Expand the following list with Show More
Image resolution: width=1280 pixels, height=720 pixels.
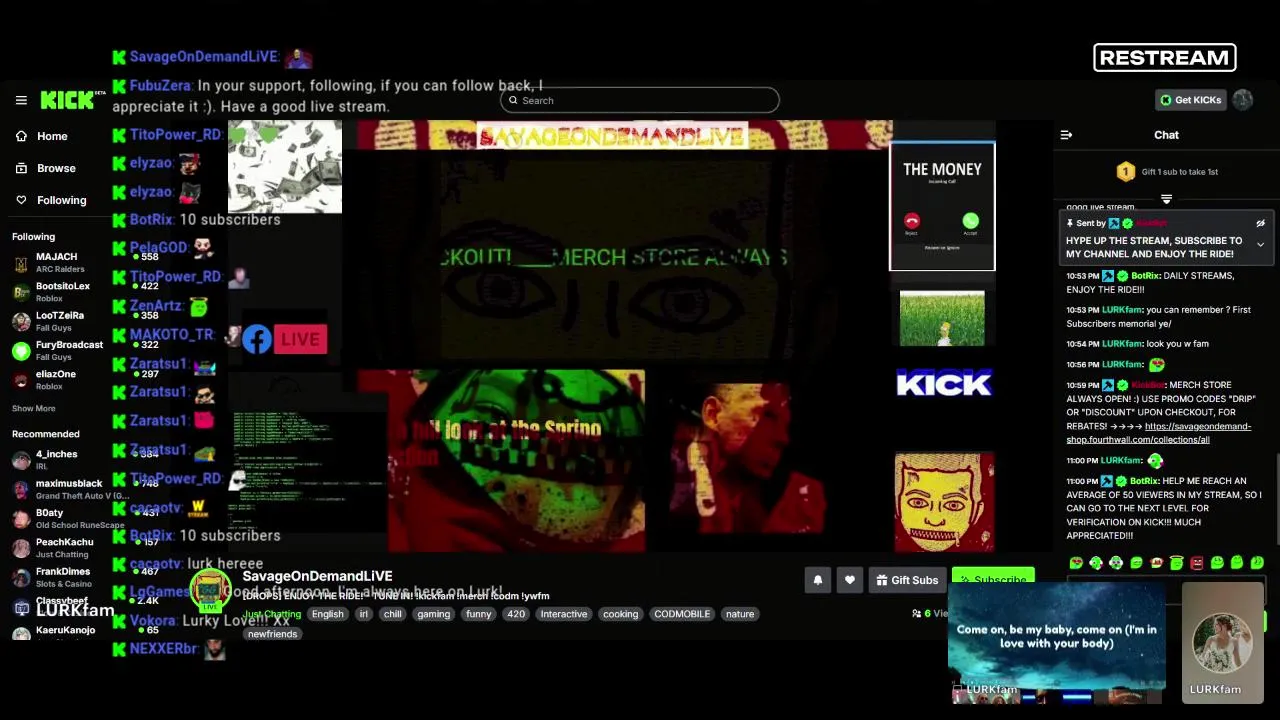point(33,409)
